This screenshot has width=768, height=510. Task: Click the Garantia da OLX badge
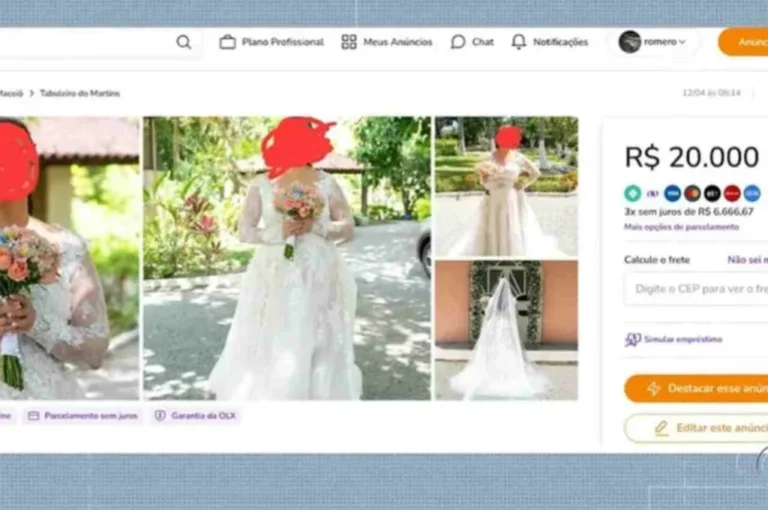[195, 415]
